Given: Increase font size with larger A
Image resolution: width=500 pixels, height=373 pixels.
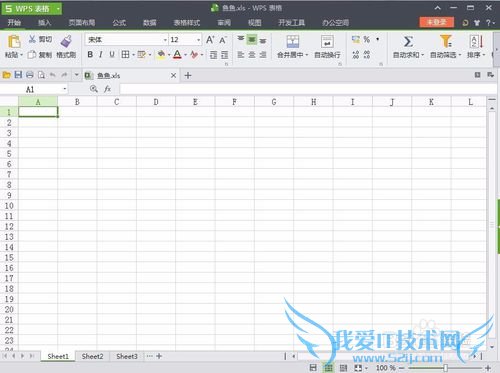Looking at the screenshot, I should [210, 40].
